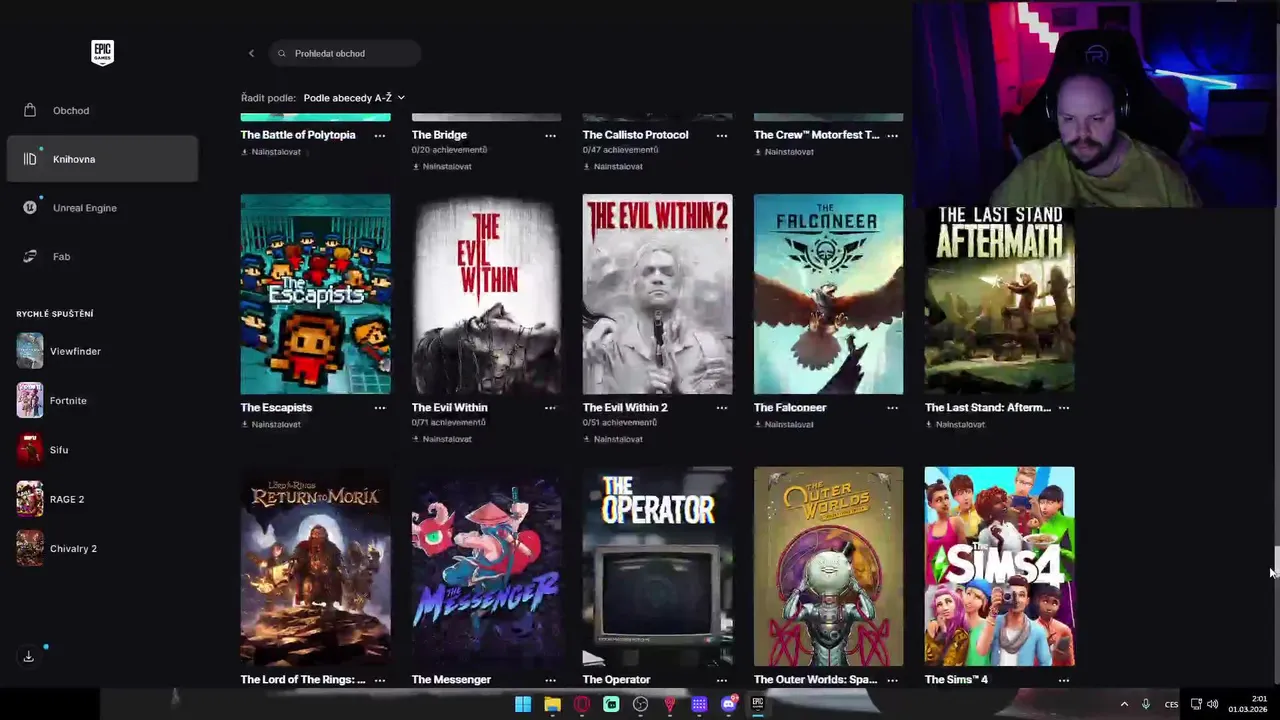Open File Explorer from taskbar
The height and width of the screenshot is (720, 1280).
[x=552, y=704]
